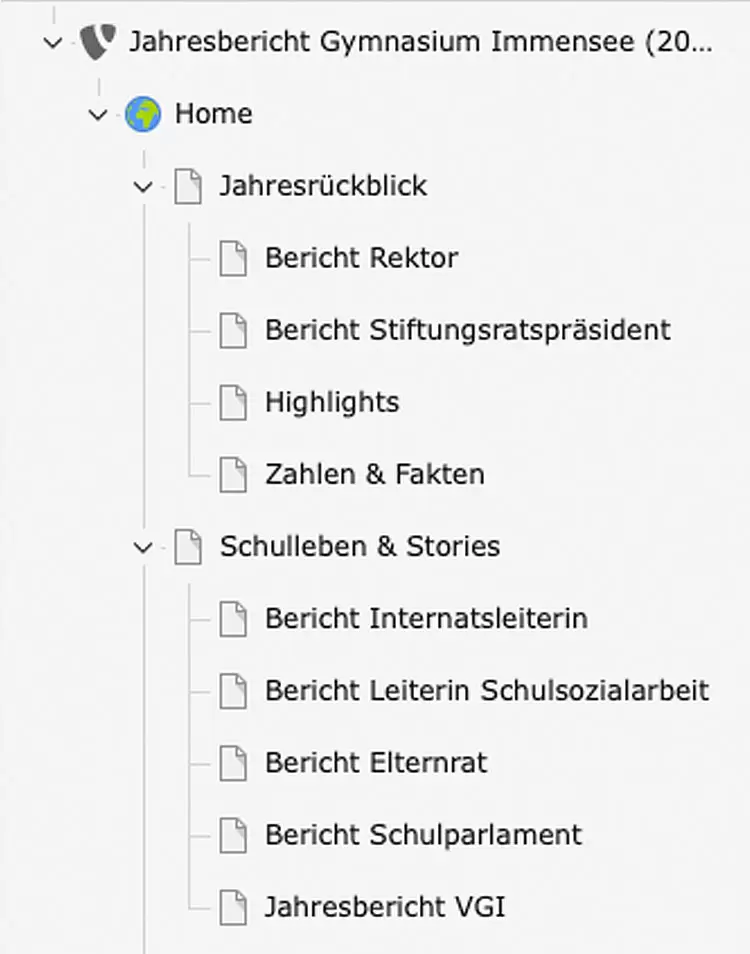Image resolution: width=750 pixels, height=954 pixels.
Task: Select the Bericht Stiftungsratspräsident page
Action: 468,330
